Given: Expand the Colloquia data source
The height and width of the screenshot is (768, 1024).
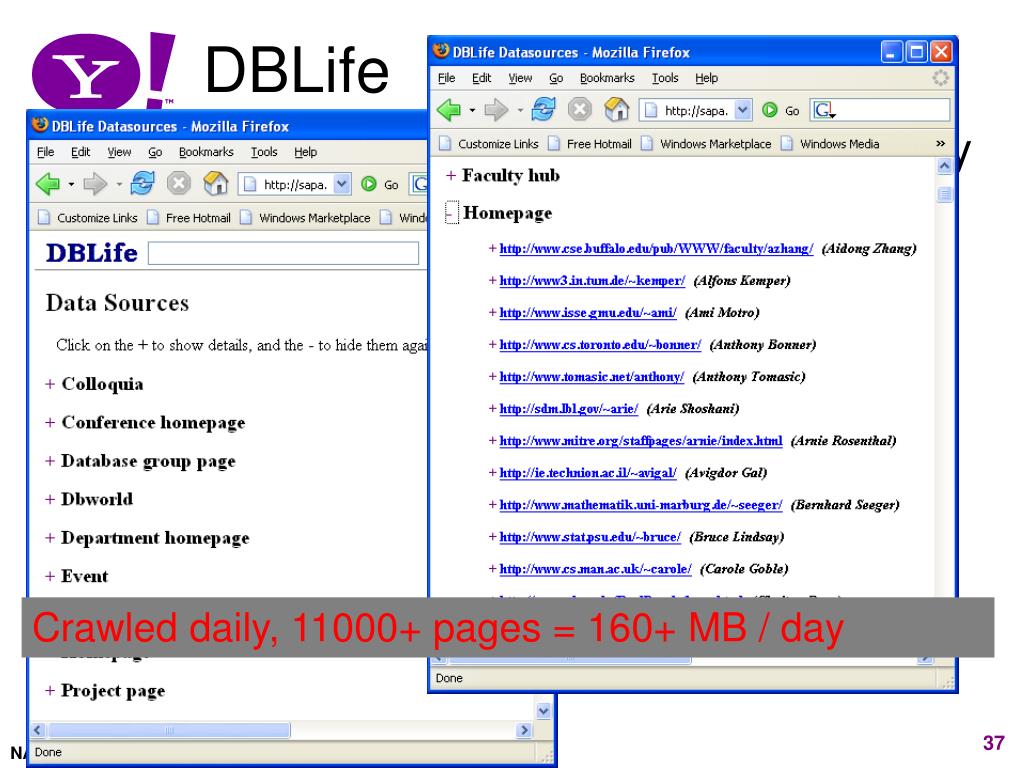Looking at the screenshot, I should click(x=50, y=384).
